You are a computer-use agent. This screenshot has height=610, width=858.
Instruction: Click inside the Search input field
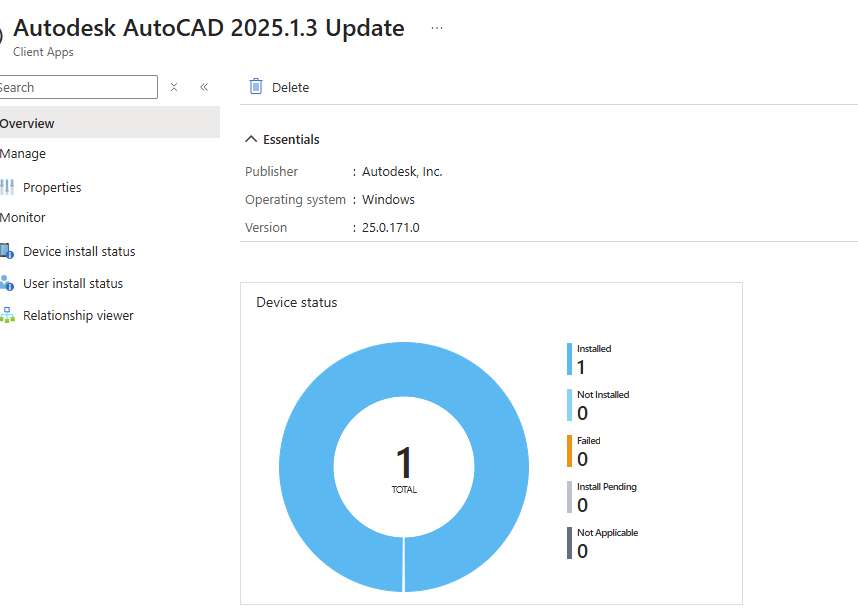[x=80, y=87]
